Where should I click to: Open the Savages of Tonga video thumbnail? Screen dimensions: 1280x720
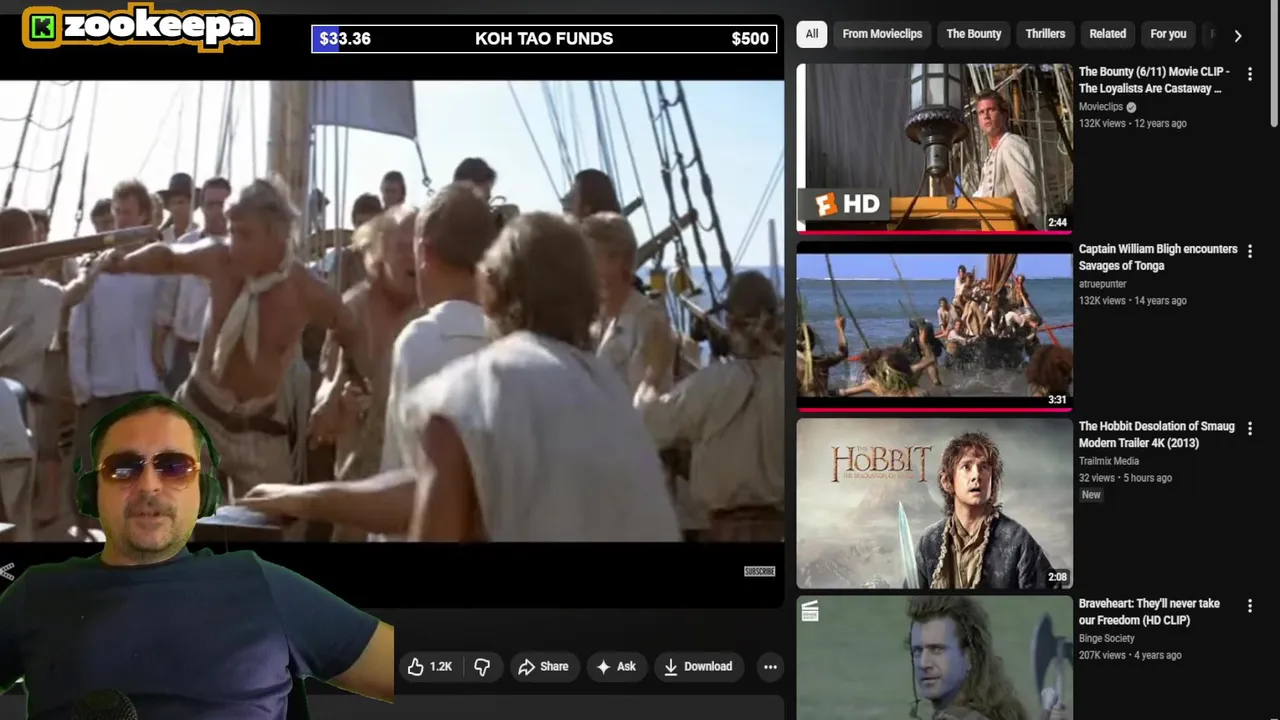(934, 325)
